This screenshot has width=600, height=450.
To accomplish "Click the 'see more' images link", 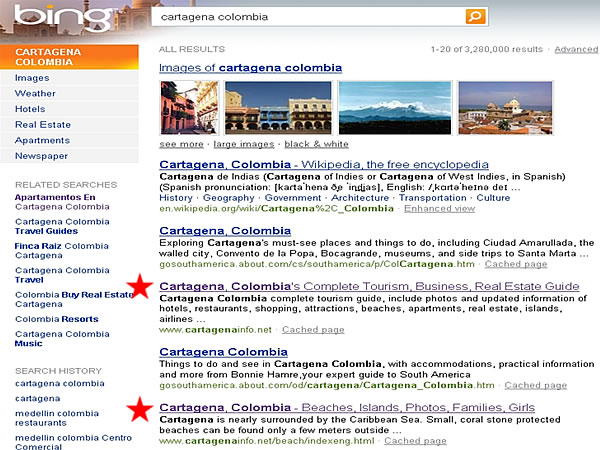I will (x=181, y=144).
